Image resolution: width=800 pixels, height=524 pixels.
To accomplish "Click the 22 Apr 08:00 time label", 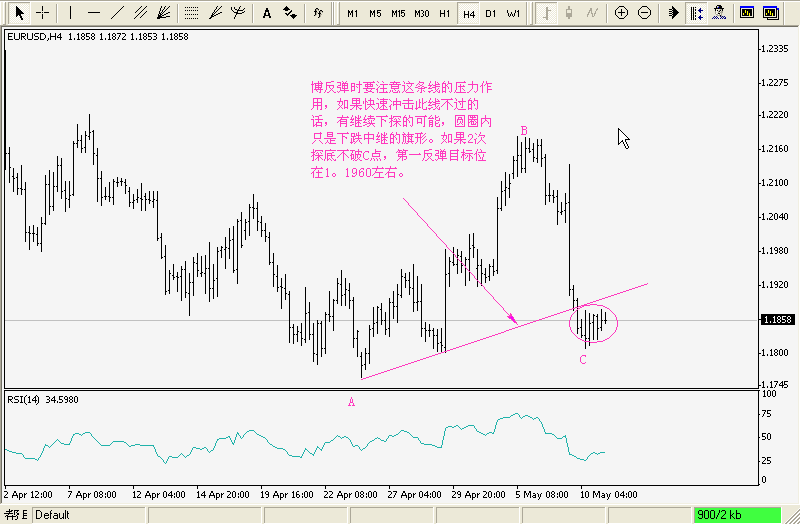I will point(351,494).
